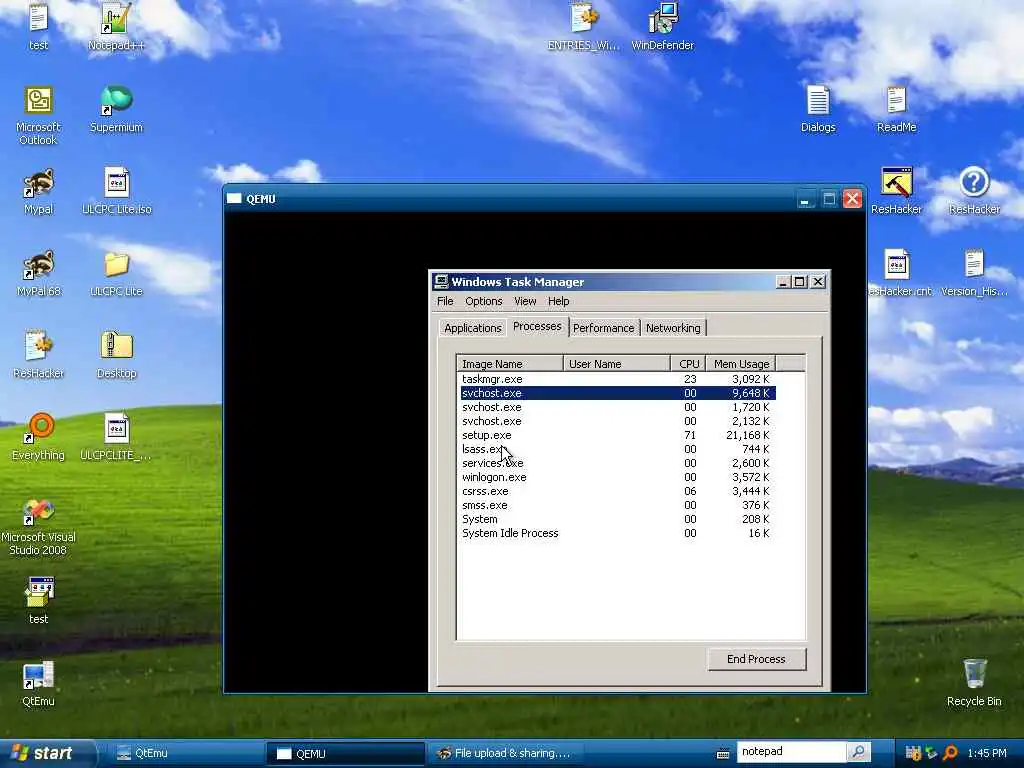Sort processes by Image Name column

tap(510, 364)
